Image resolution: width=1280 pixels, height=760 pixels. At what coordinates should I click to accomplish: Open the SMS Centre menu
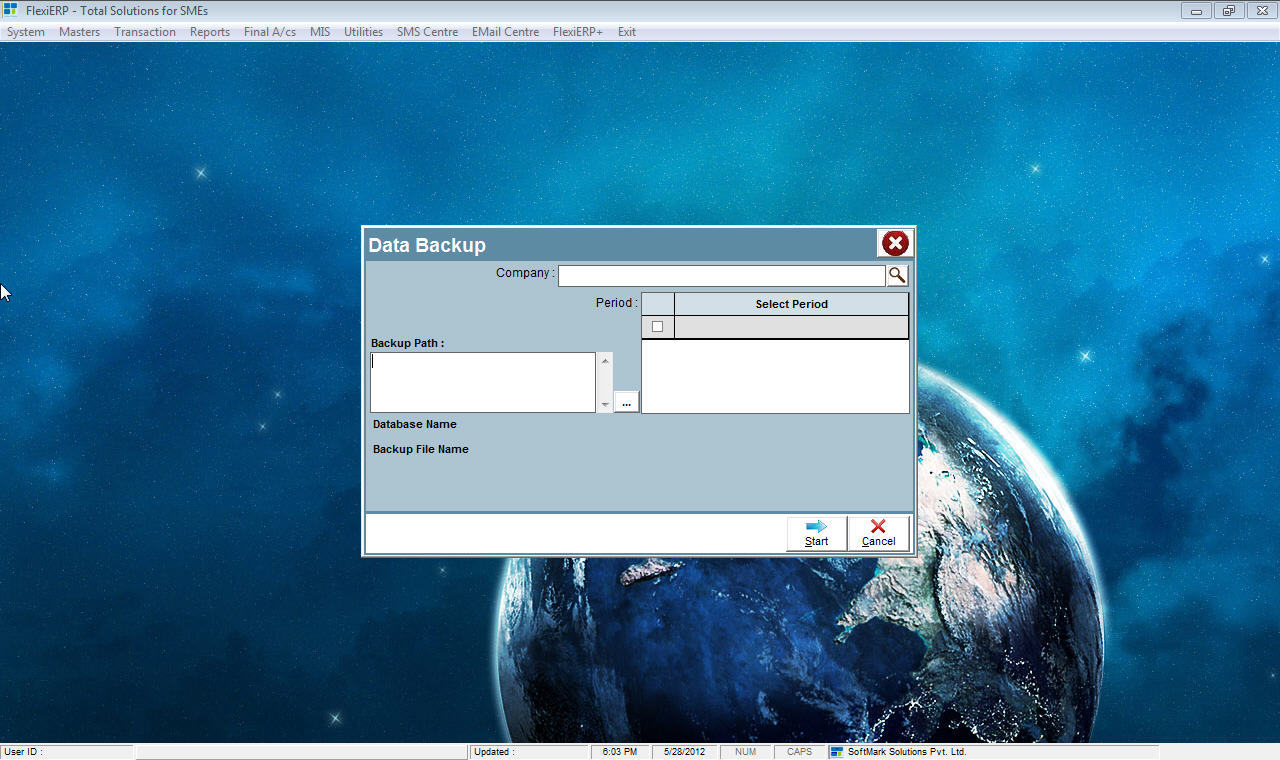pos(427,32)
